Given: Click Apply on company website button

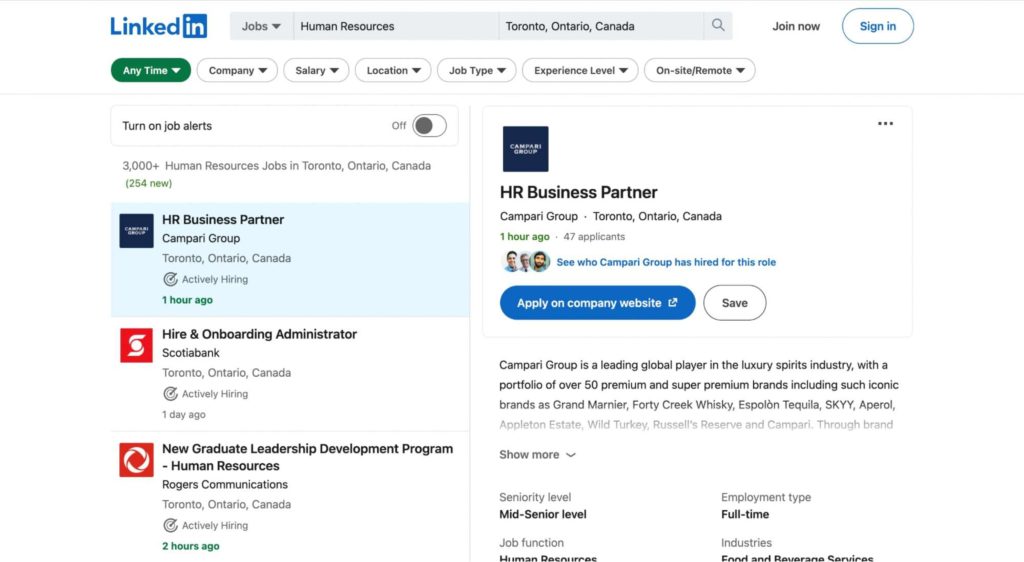Looking at the screenshot, I should (598, 303).
